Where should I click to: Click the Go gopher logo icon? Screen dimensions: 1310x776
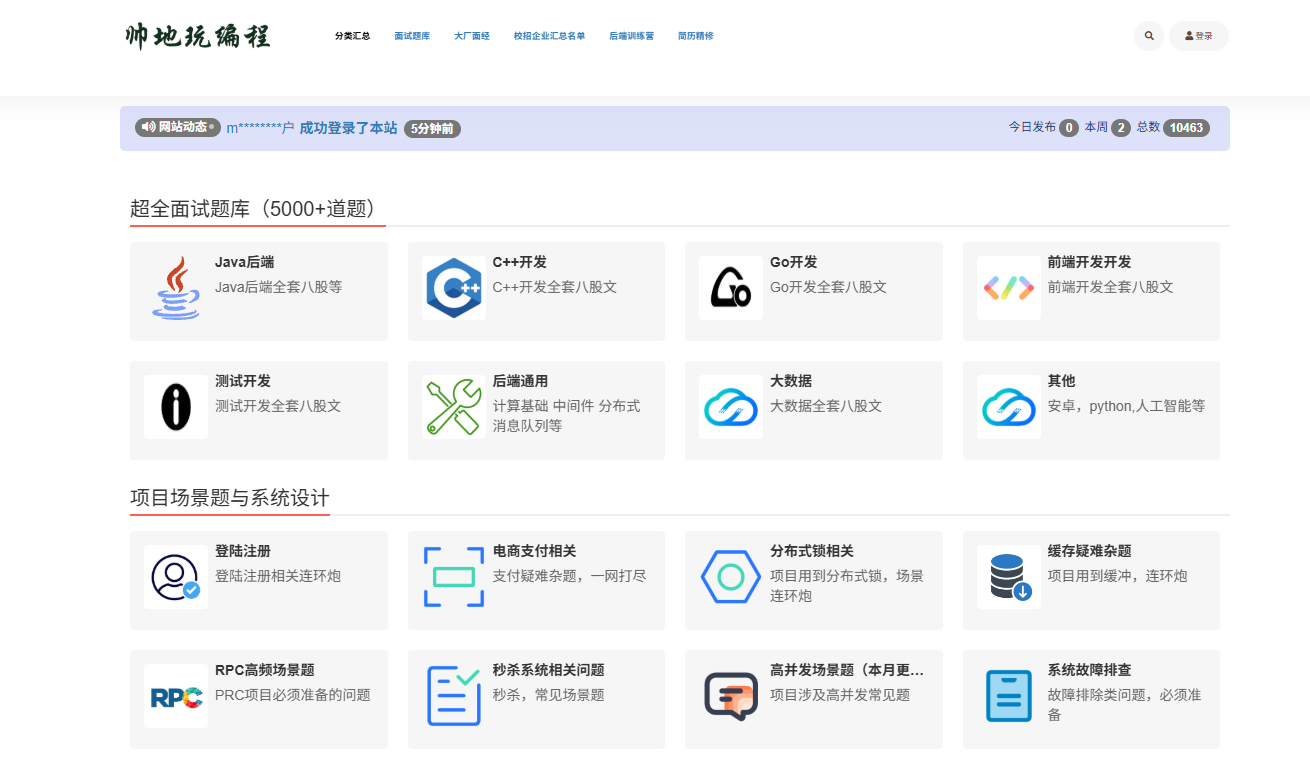[731, 288]
